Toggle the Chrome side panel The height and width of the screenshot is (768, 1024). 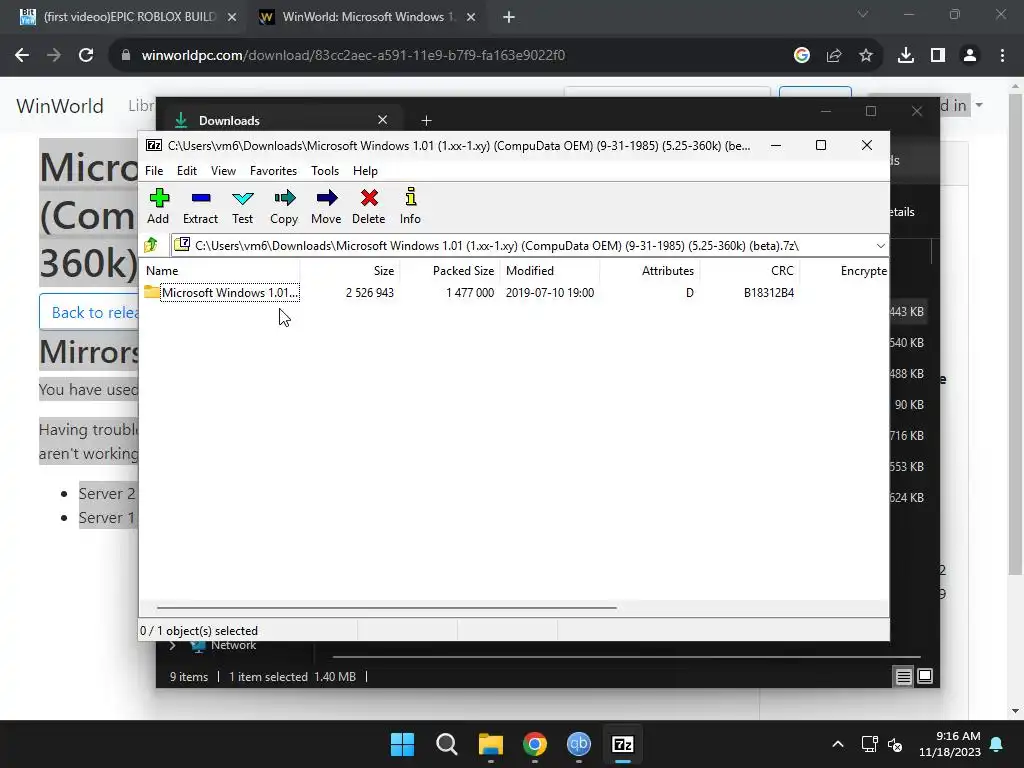point(938,55)
